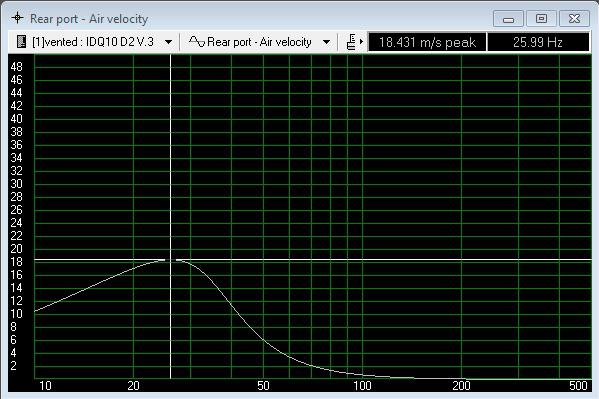This screenshot has width=599, height=399.
Task: Click the crosshair icon in the title bar
Action: coord(17,18)
